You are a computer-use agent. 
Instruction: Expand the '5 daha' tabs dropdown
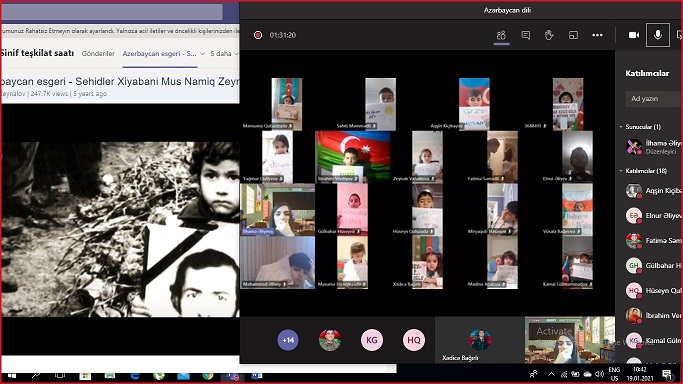[x=224, y=54]
